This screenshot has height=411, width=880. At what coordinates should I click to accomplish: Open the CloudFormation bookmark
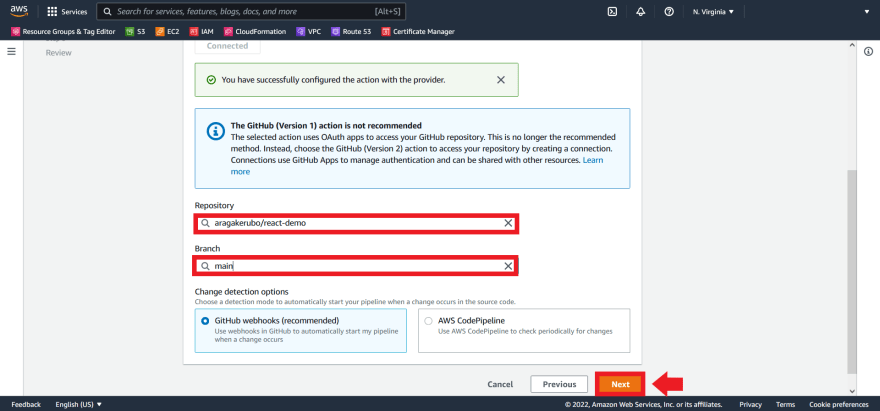(255, 31)
